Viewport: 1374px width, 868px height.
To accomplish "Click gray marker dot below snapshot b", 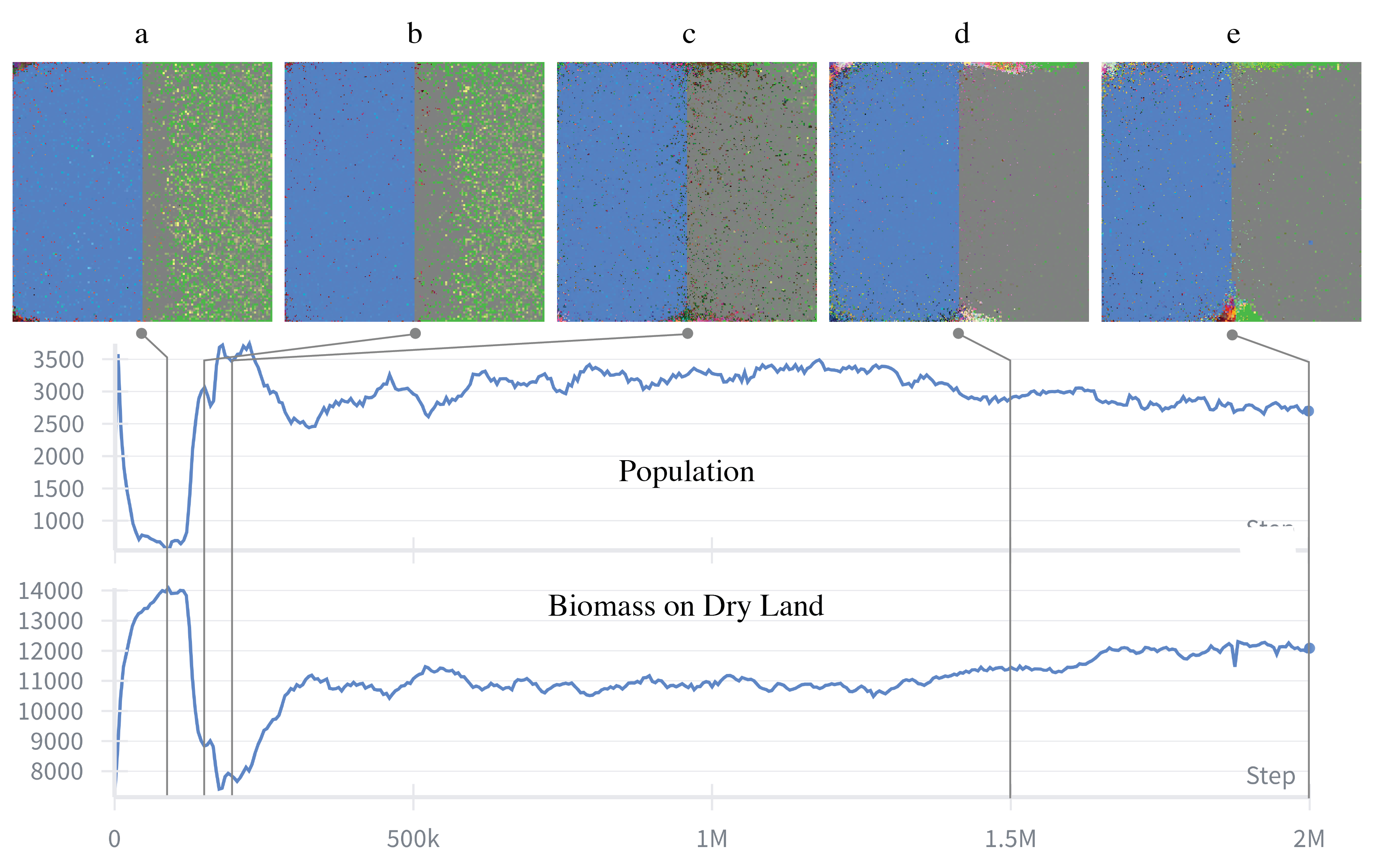I will point(415,333).
